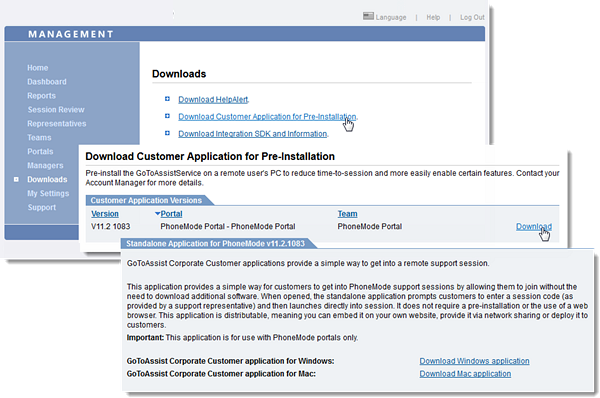The image size is (600, 398).
Task: Click Download Windows application link
Action: (474, 361)
